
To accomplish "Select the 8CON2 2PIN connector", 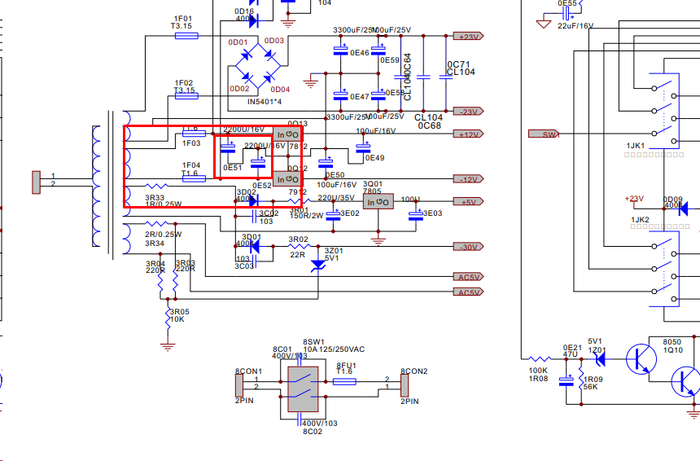I will point(404,386).
